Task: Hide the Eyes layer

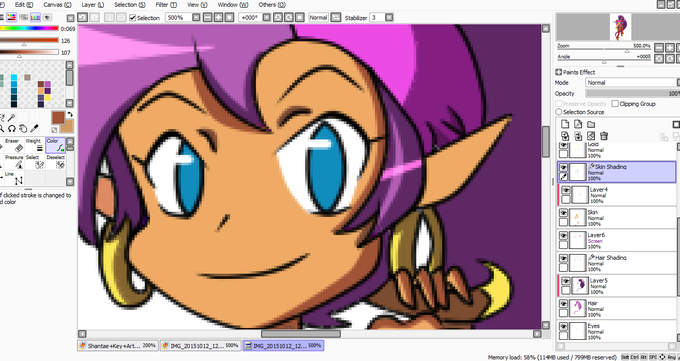Action: [563, 326]
